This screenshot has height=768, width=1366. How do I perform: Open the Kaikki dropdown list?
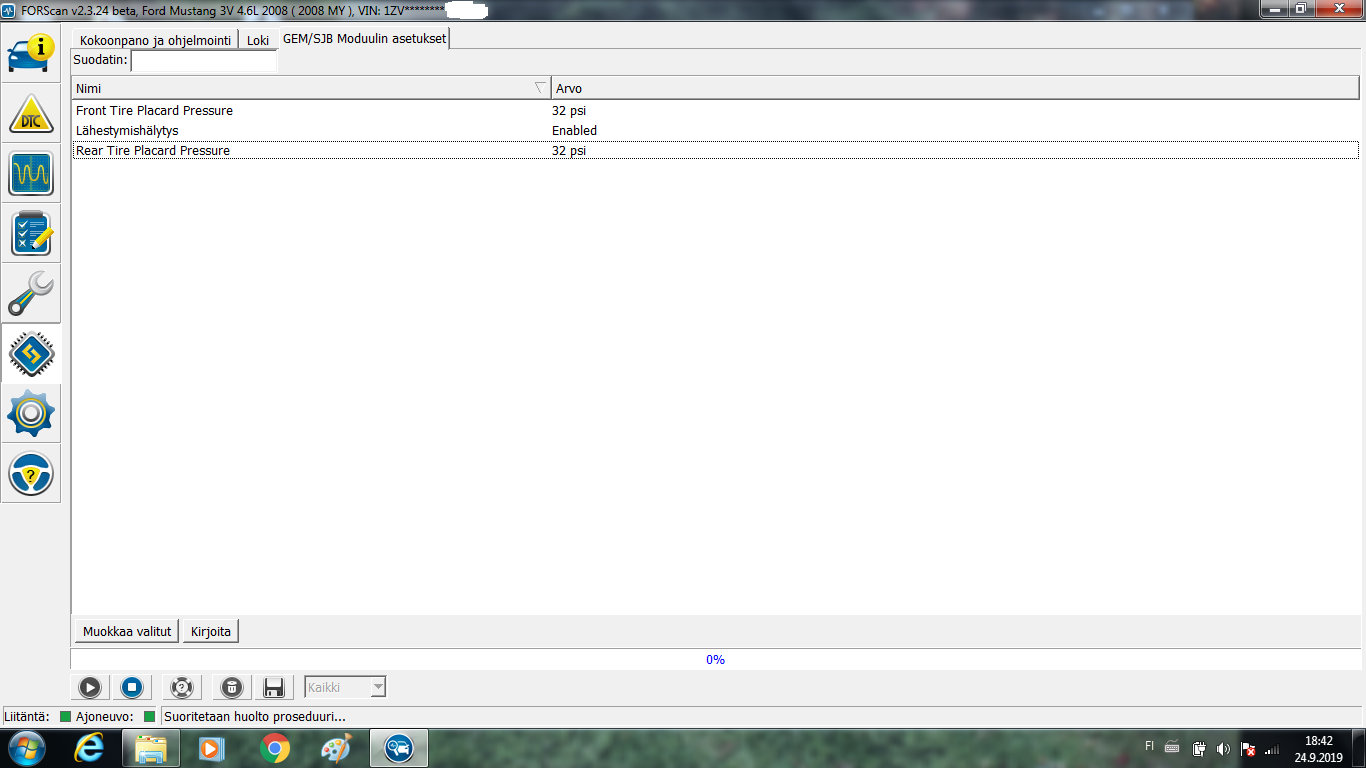(x=377, y=687)
